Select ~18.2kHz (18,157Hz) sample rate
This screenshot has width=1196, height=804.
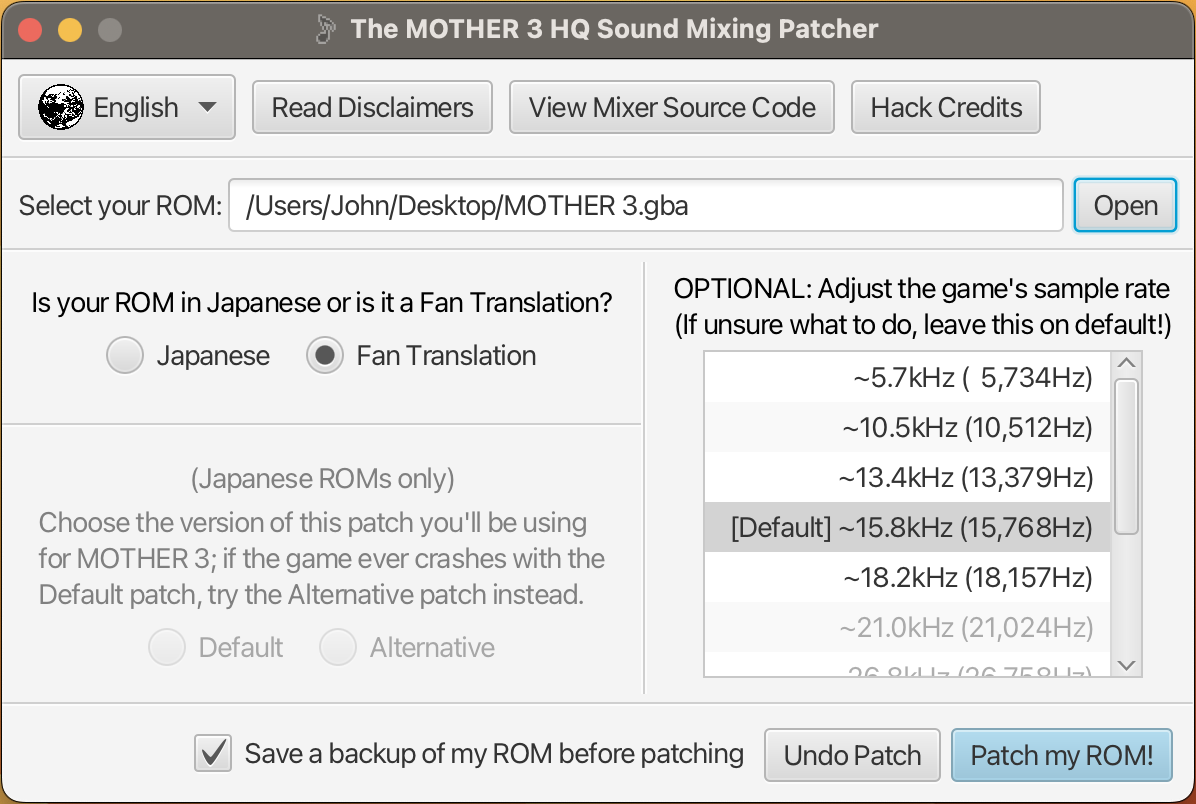pos(907,577)
